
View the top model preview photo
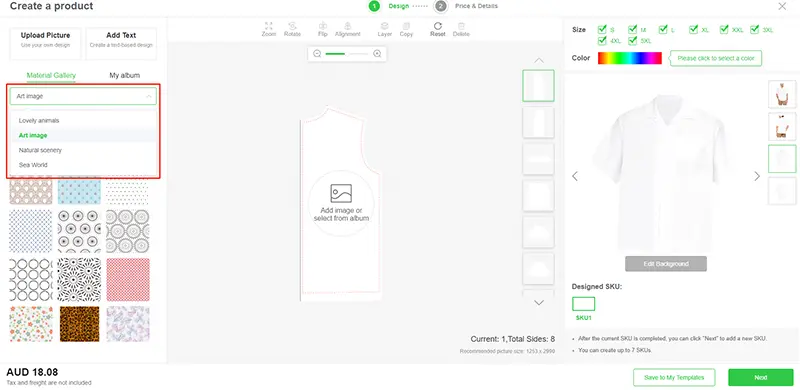782,94
